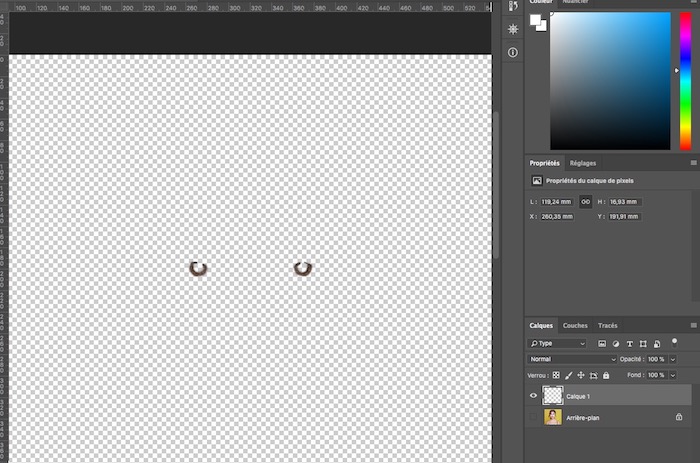
Task: Click the Arrière-plan layer lock icon
Action: 679,417
